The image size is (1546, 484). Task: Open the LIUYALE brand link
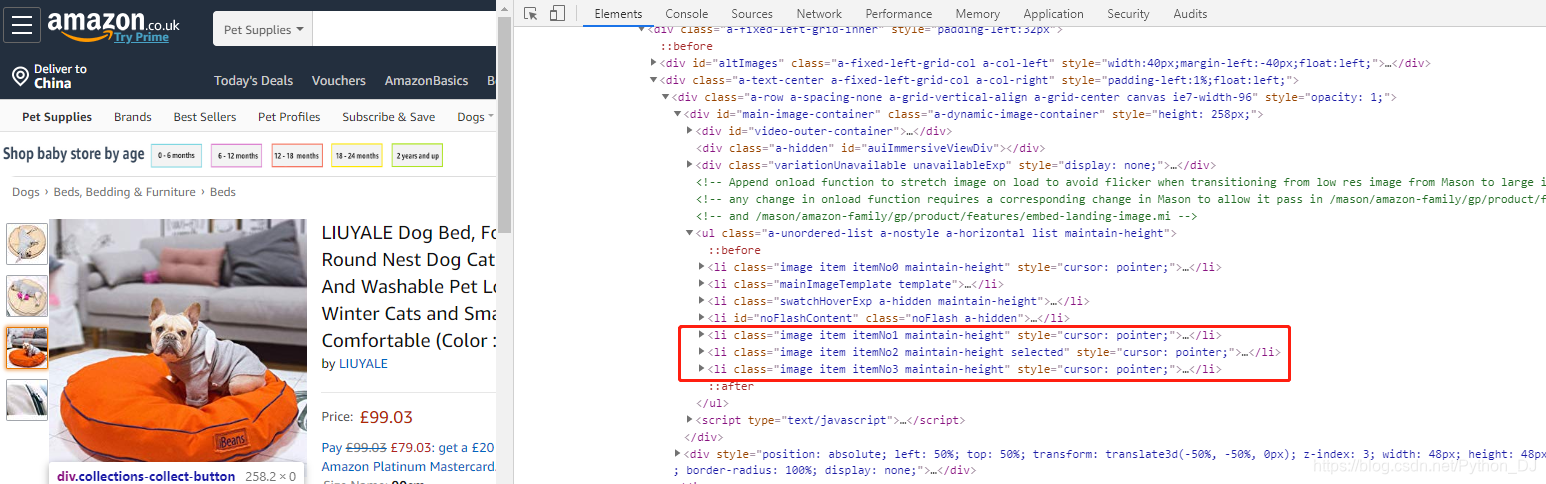pyautogui.click(x=363, y=364)
